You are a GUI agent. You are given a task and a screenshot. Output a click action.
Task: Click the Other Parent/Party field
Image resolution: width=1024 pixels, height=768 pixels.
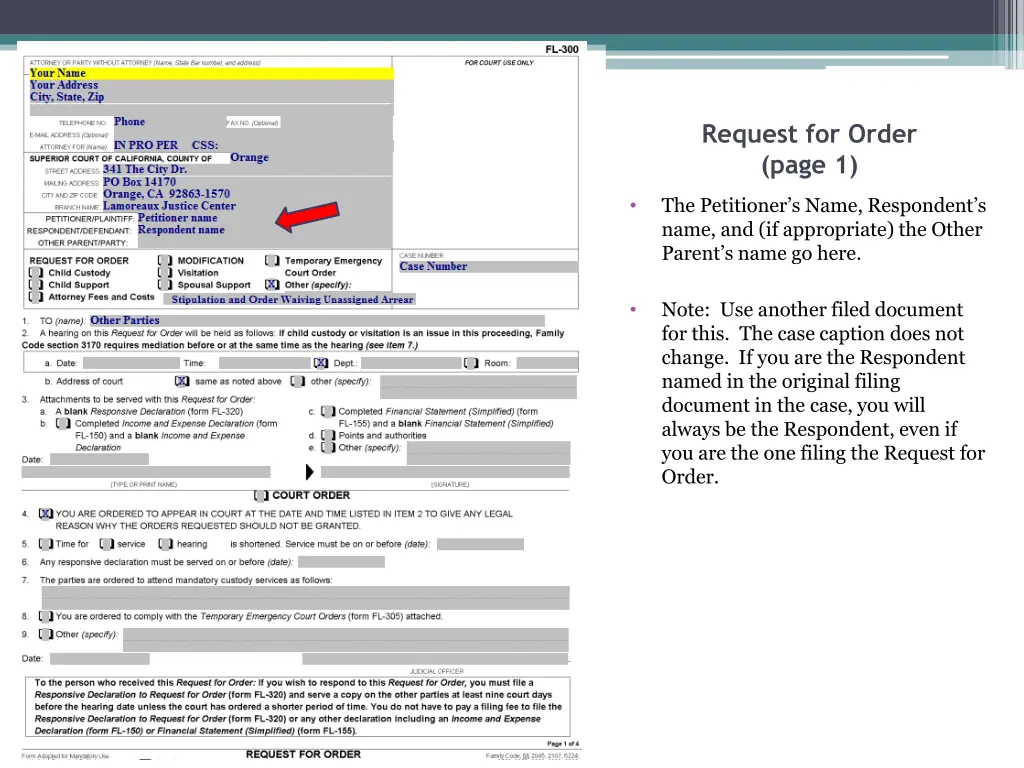click(264, 242)
